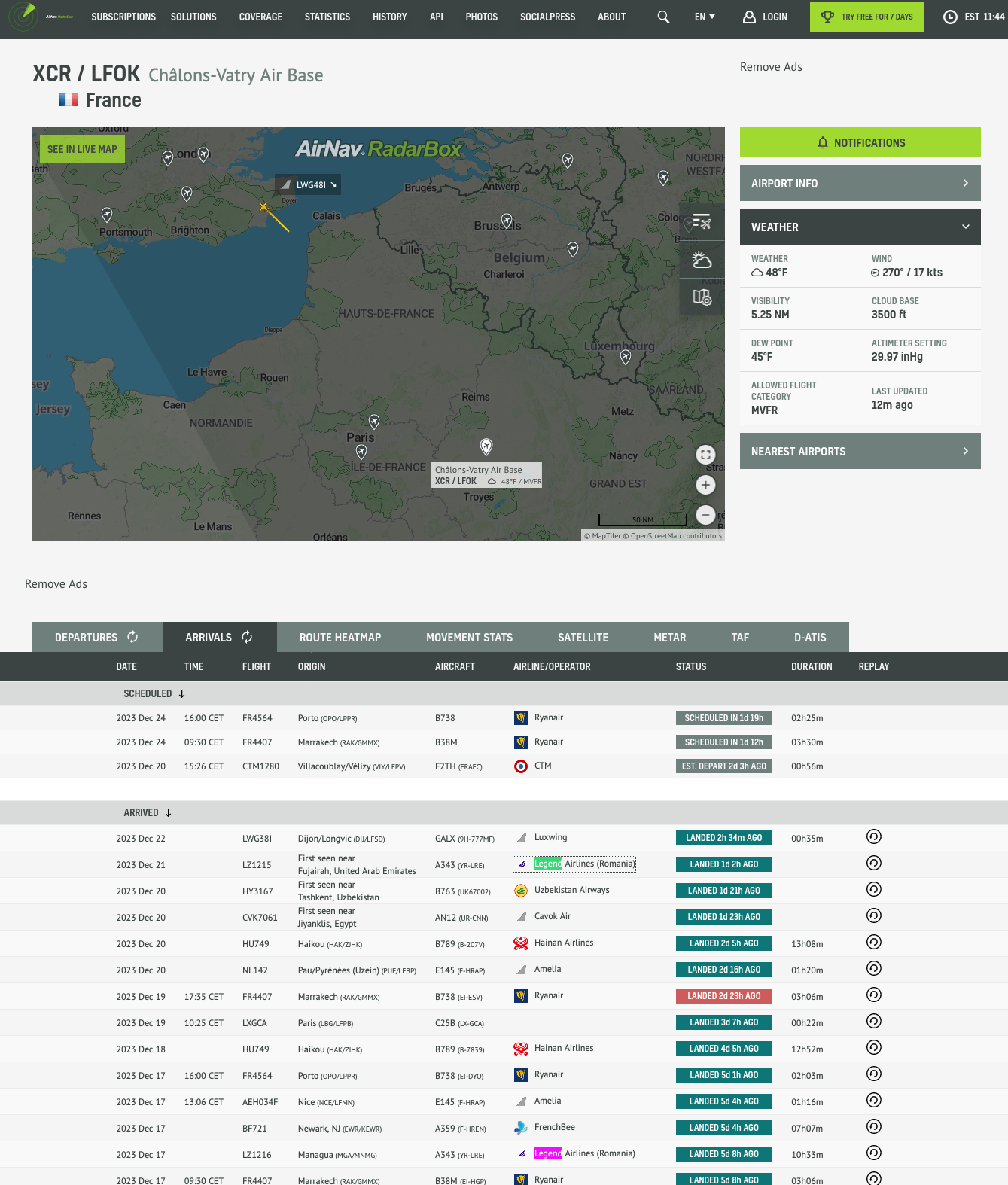Viewport: 1008px width, 1185px height.
Task: Enable Notifications with the bell button
Action: point(860,142)
